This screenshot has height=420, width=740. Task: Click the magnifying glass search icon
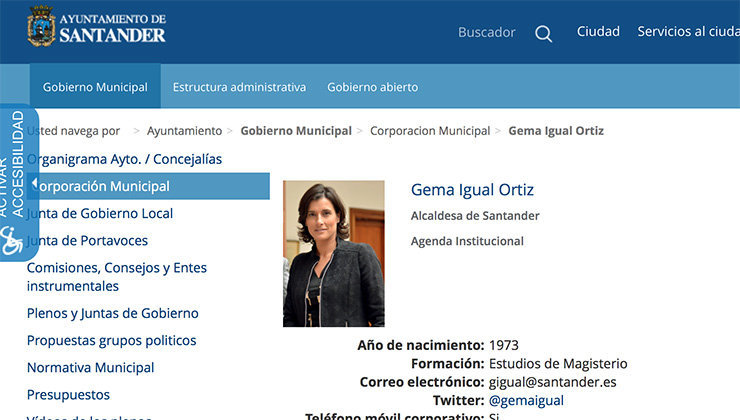pos(543,33)
